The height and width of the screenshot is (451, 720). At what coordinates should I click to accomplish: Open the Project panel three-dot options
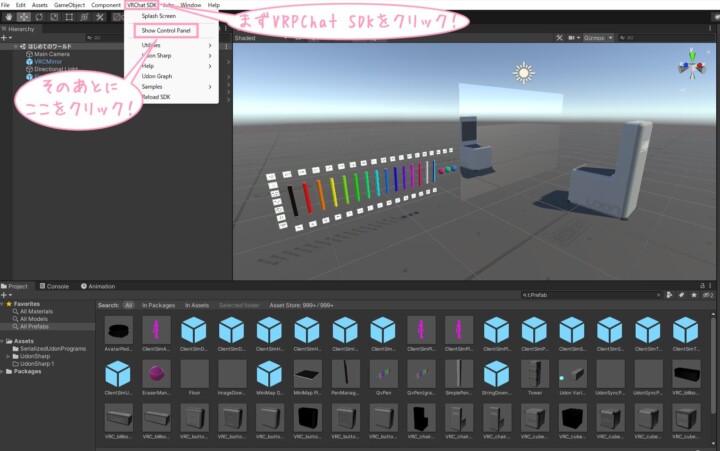710,286
